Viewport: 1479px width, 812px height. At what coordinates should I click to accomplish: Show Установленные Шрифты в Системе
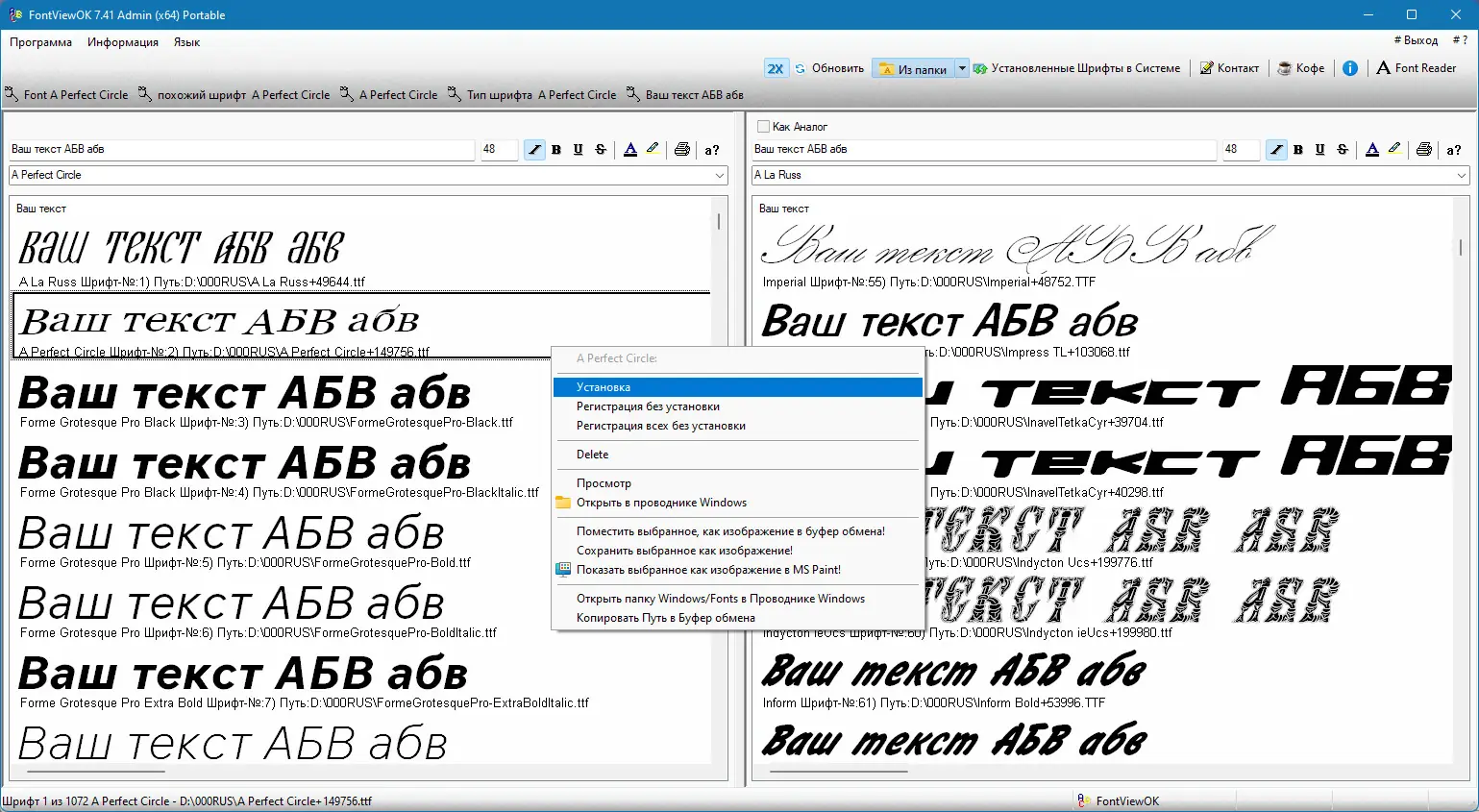pyautogui.click(x=1077, y=68)
